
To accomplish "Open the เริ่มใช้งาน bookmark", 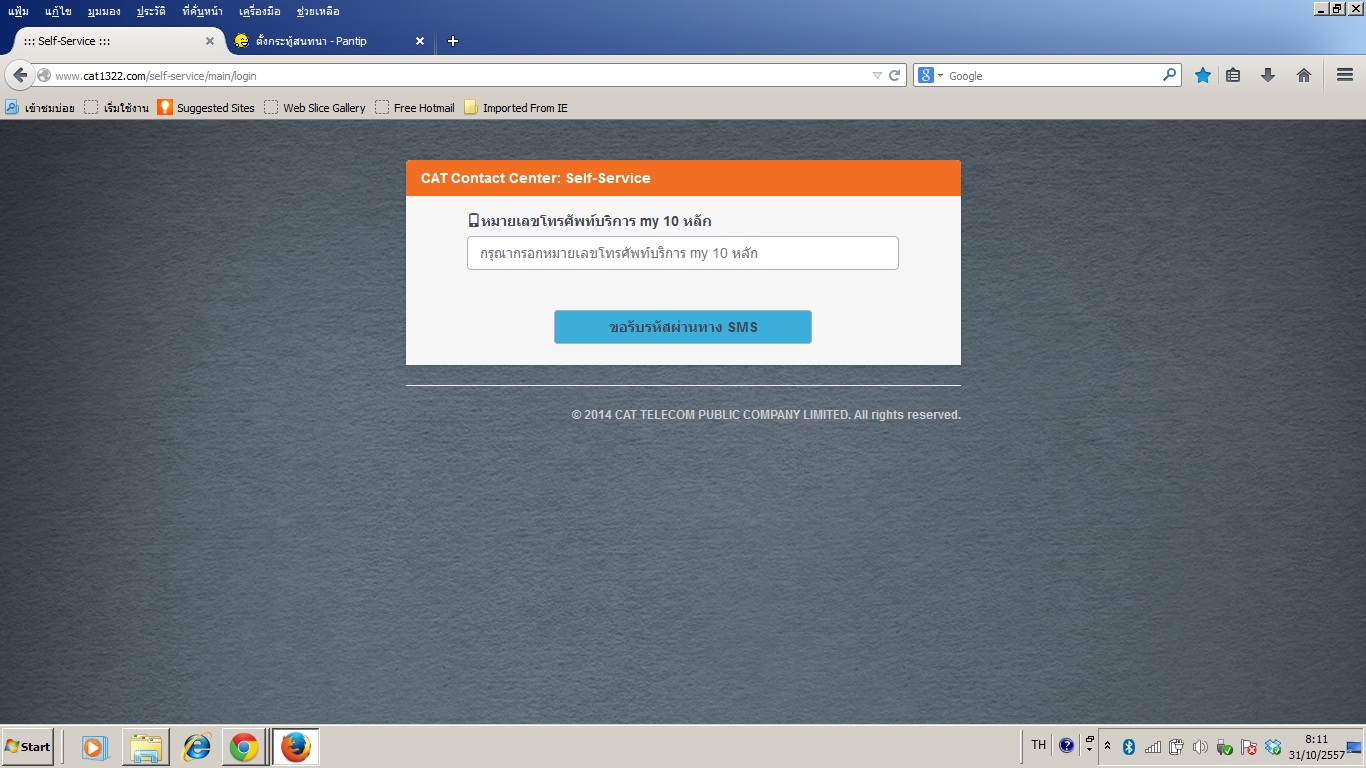I will point(117,107).
